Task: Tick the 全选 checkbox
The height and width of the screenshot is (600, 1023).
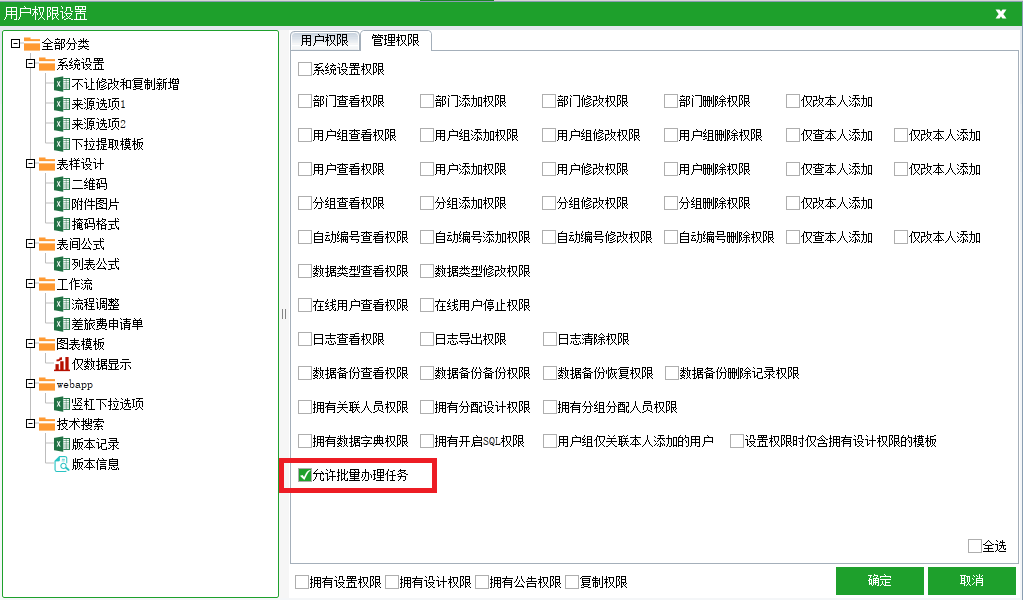Action: pos(975,546)
